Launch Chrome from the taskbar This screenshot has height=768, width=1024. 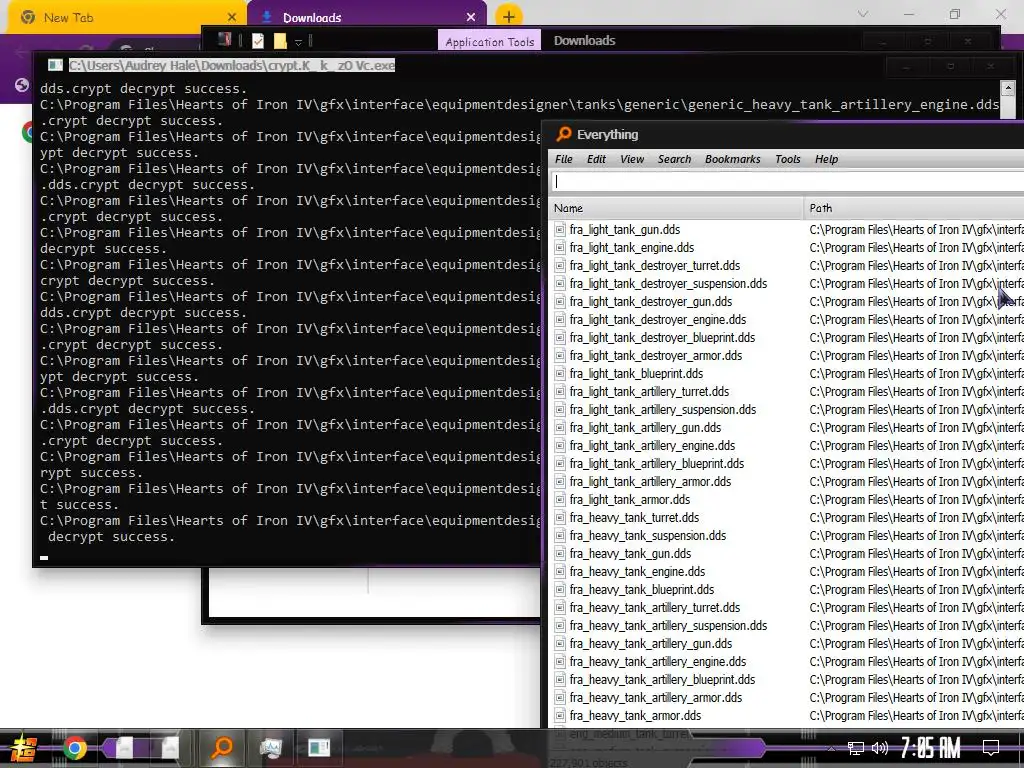74,748
